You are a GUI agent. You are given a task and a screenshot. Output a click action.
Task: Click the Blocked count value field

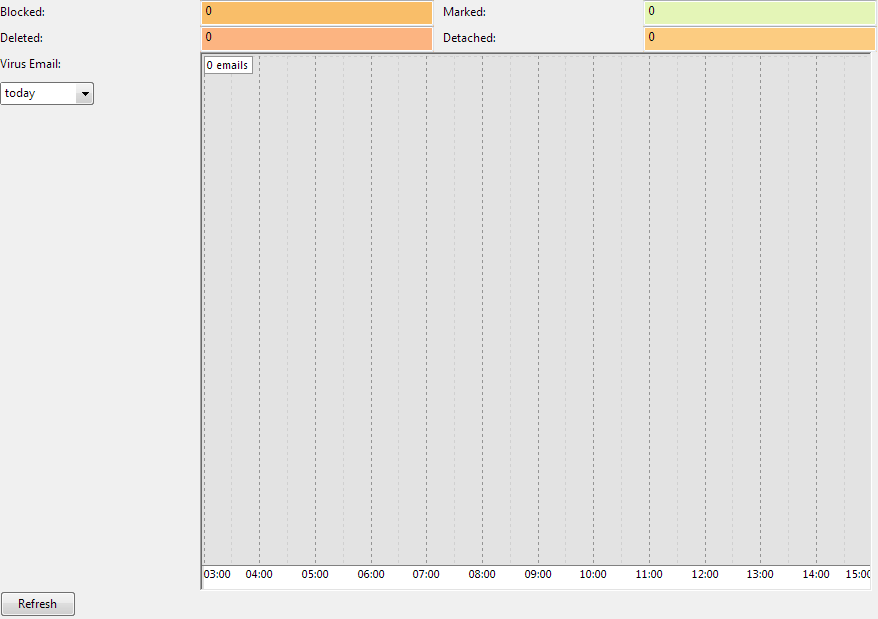pos(316,13)
